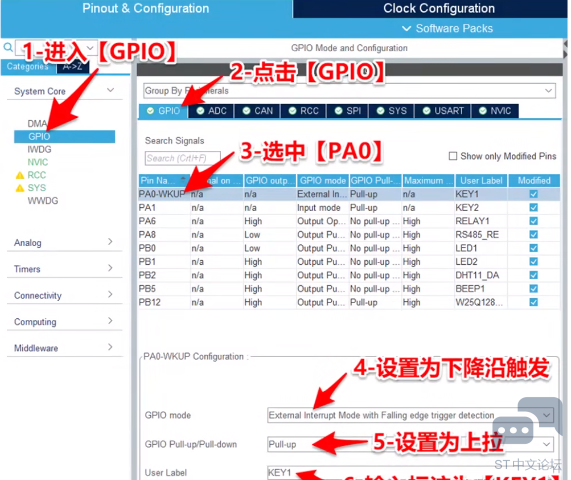Viewport: 571px width, 480px height.
Task: Click the SYS warning triangle icon
Action: click(20, 188)
